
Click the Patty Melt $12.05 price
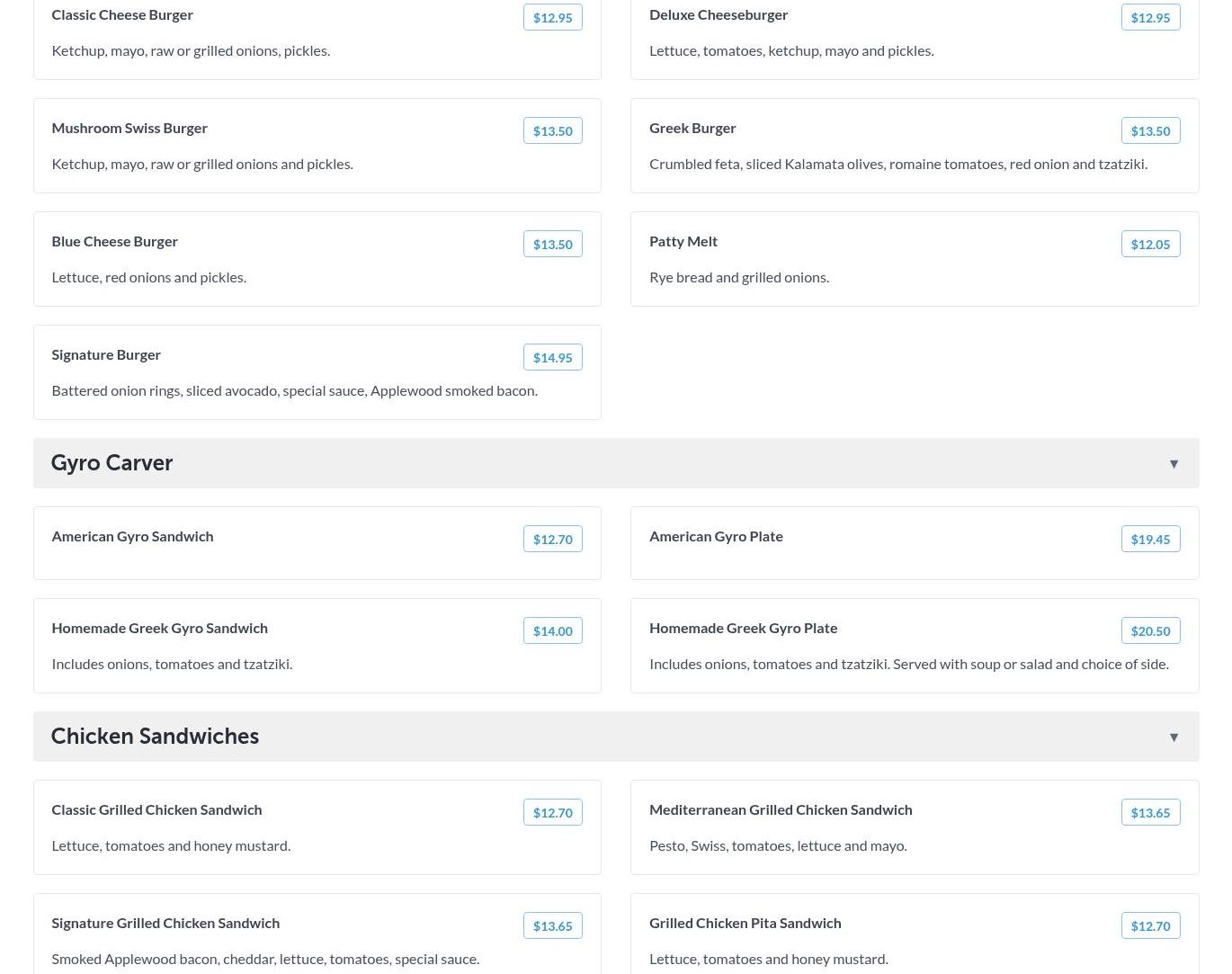[1150, 244]
